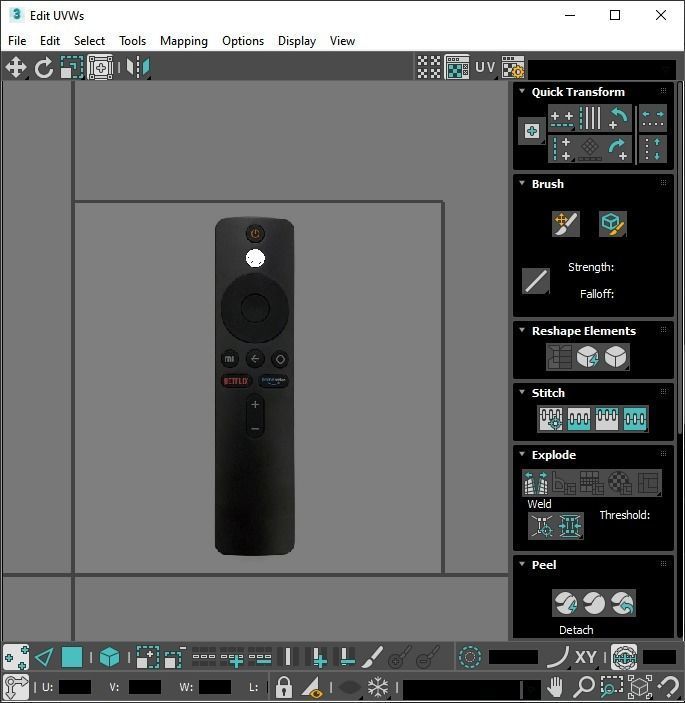Click Weld Selected Subobjects icon

[569, 525]
